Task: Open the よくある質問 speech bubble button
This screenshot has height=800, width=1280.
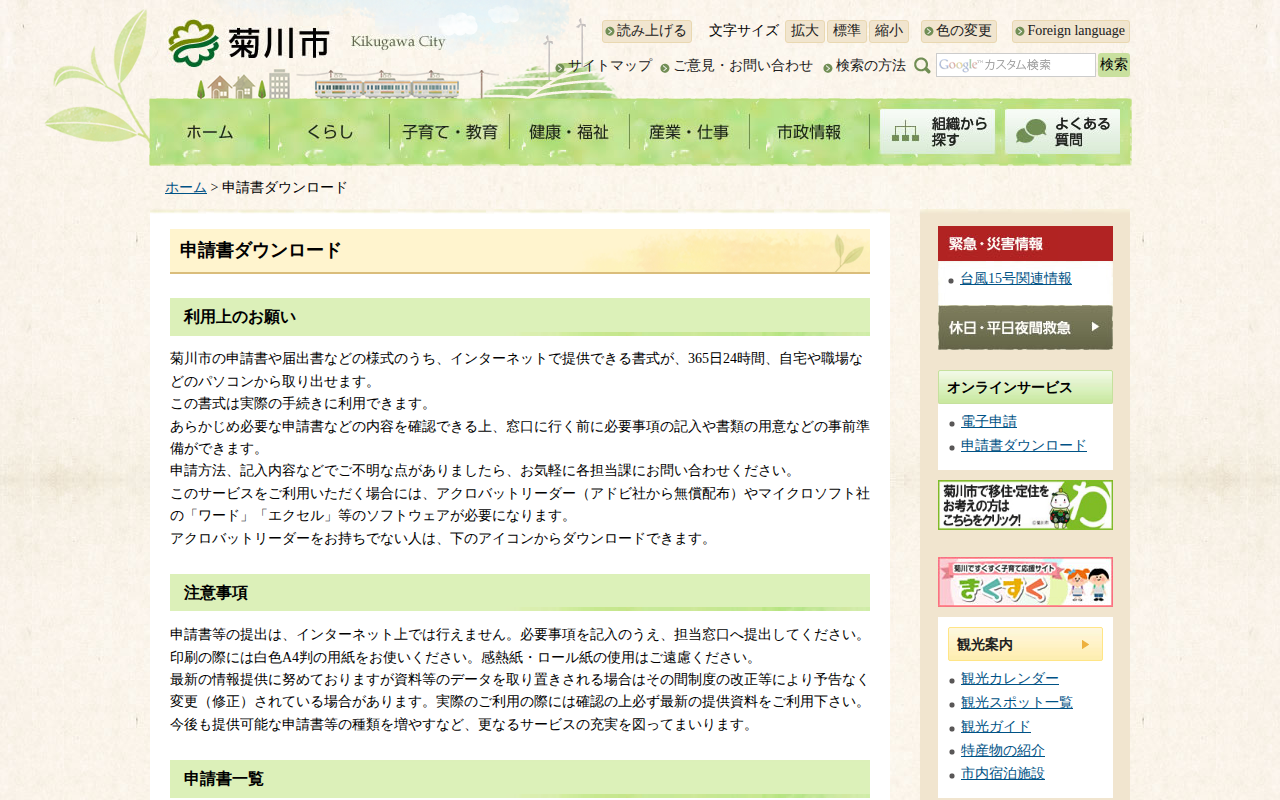Action: (x=1062, y=132)
